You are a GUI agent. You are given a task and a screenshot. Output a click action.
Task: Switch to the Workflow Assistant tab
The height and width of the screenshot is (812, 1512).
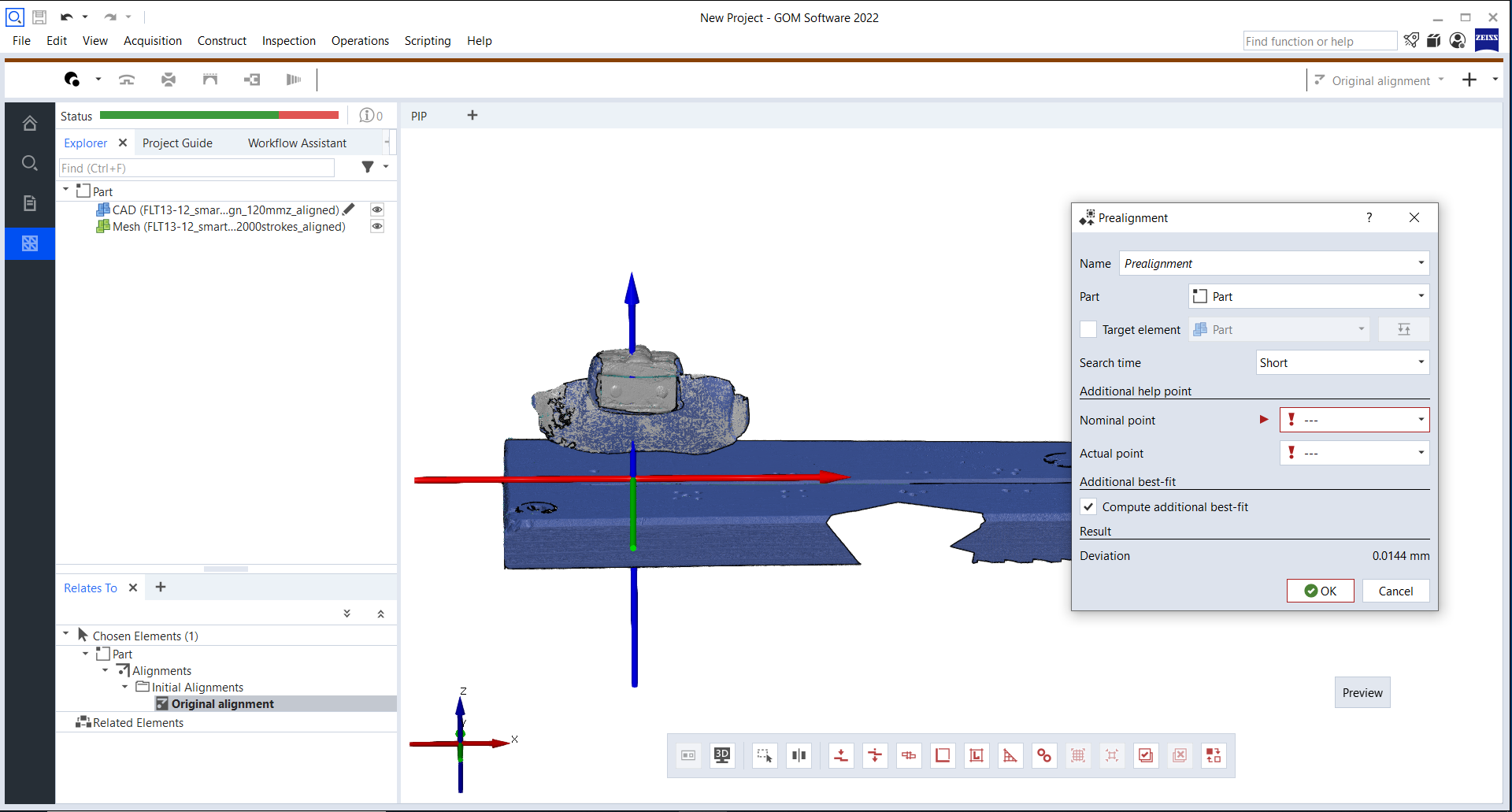pyautogui.click(x=297, y=143)
